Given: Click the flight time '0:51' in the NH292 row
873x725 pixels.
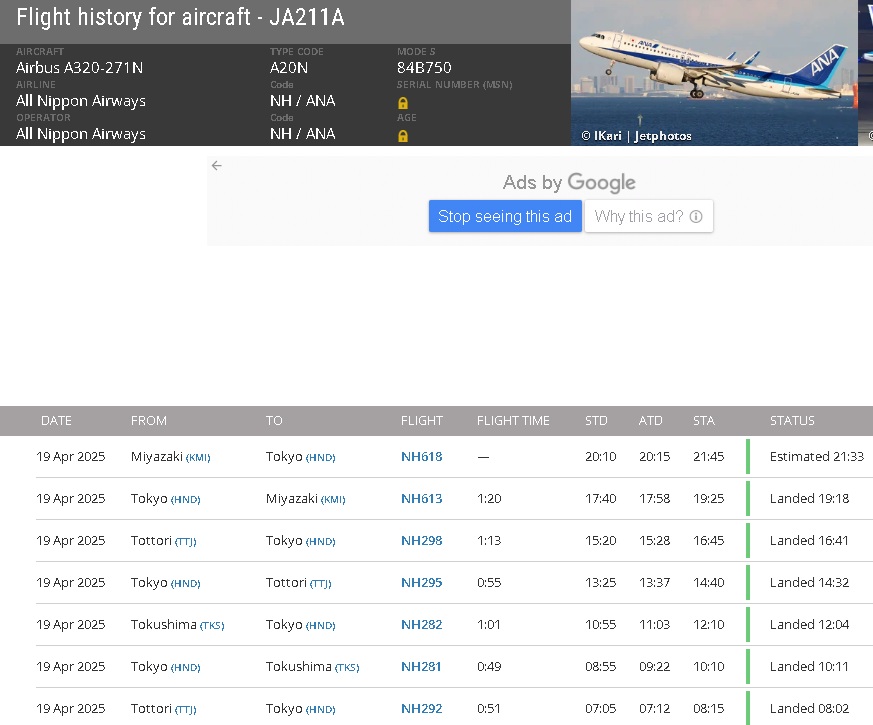Looking at the screenshot, I should pos(489,709).
